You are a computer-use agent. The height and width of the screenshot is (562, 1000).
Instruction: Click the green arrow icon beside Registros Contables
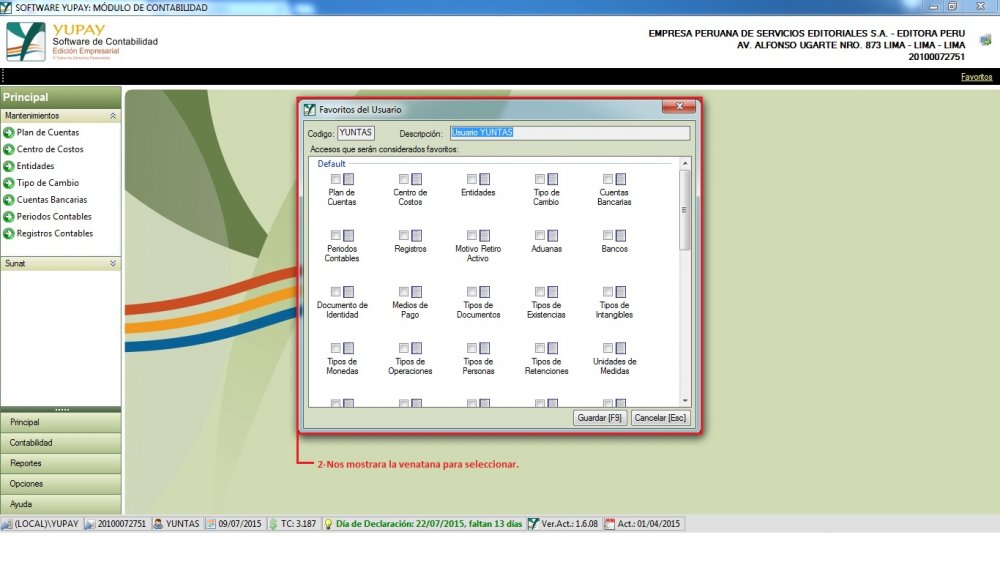pyautogui.click(x=9, y=233)
